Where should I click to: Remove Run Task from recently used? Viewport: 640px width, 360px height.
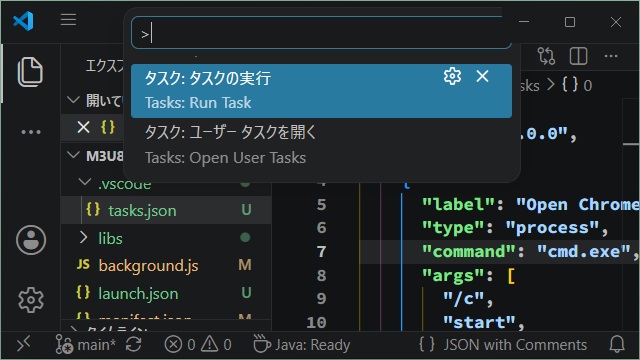(482, 76)
